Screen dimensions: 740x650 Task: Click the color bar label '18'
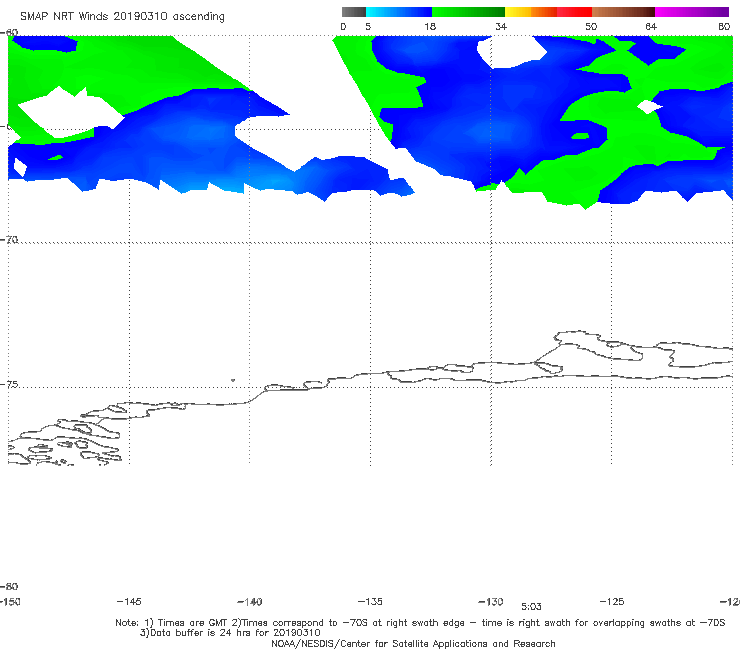tap(430, 26)
